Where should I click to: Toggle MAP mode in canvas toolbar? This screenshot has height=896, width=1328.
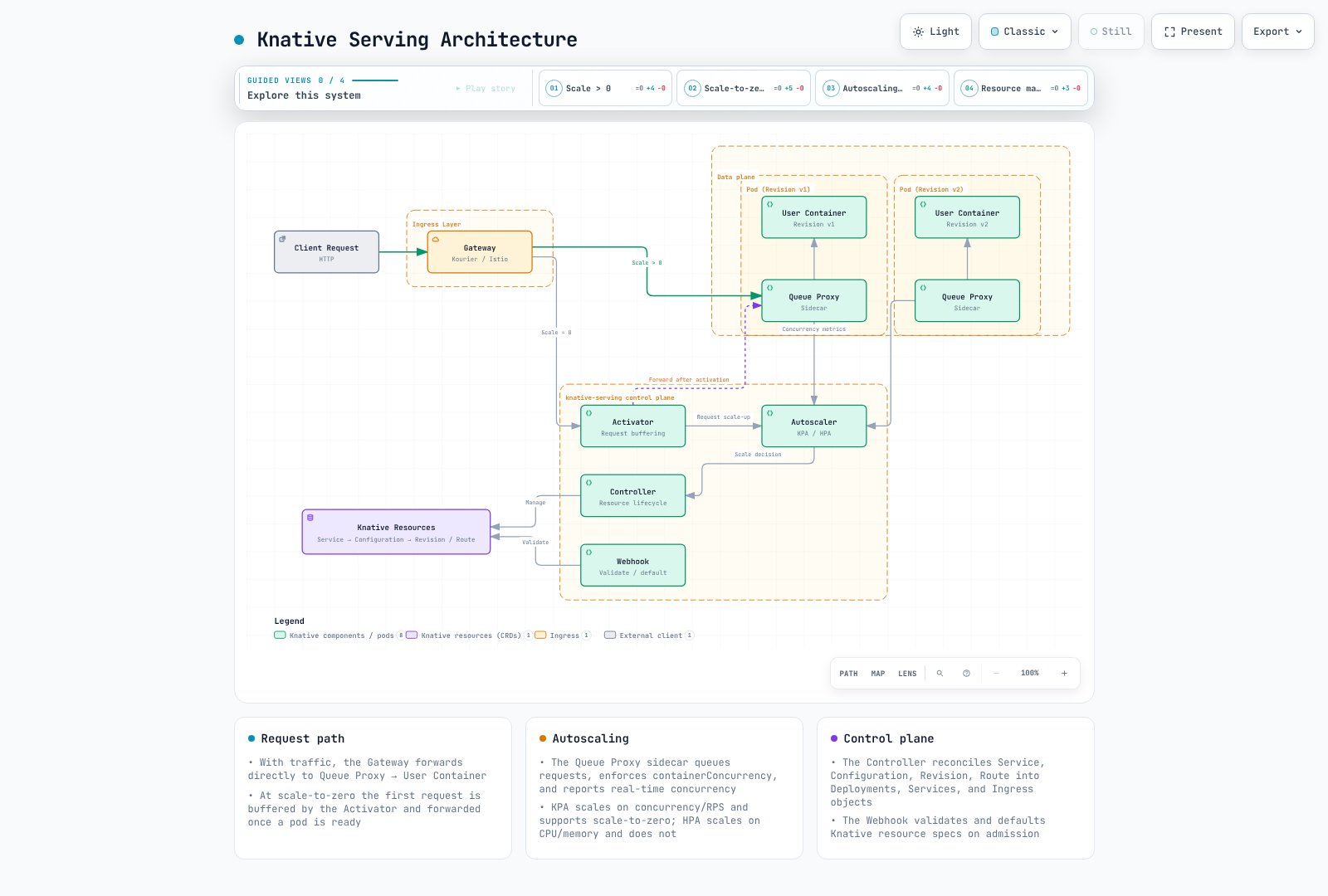click(x=878, y=674)
